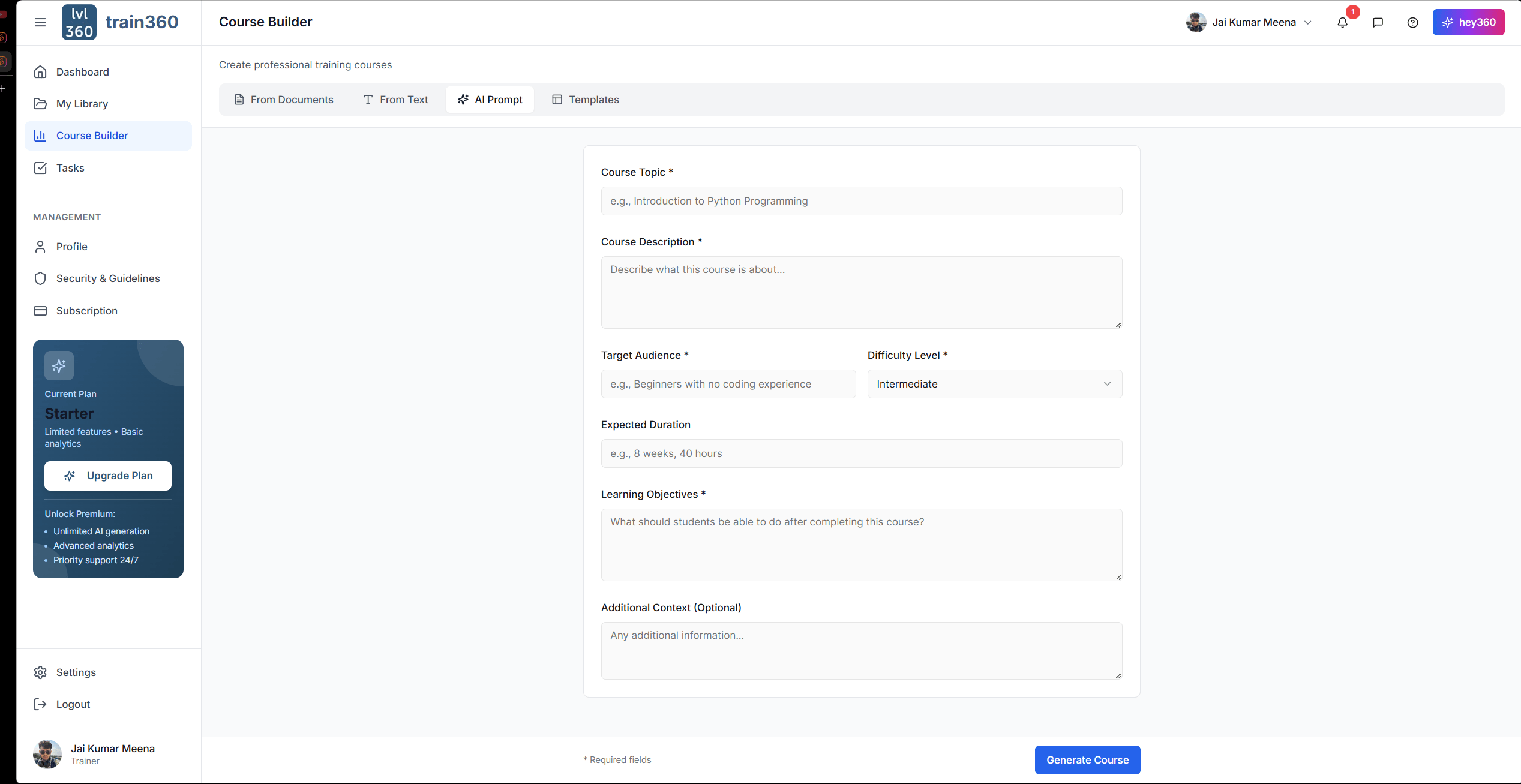Click the help question mark icon

pyautogui.click(x=1412, y=23)
